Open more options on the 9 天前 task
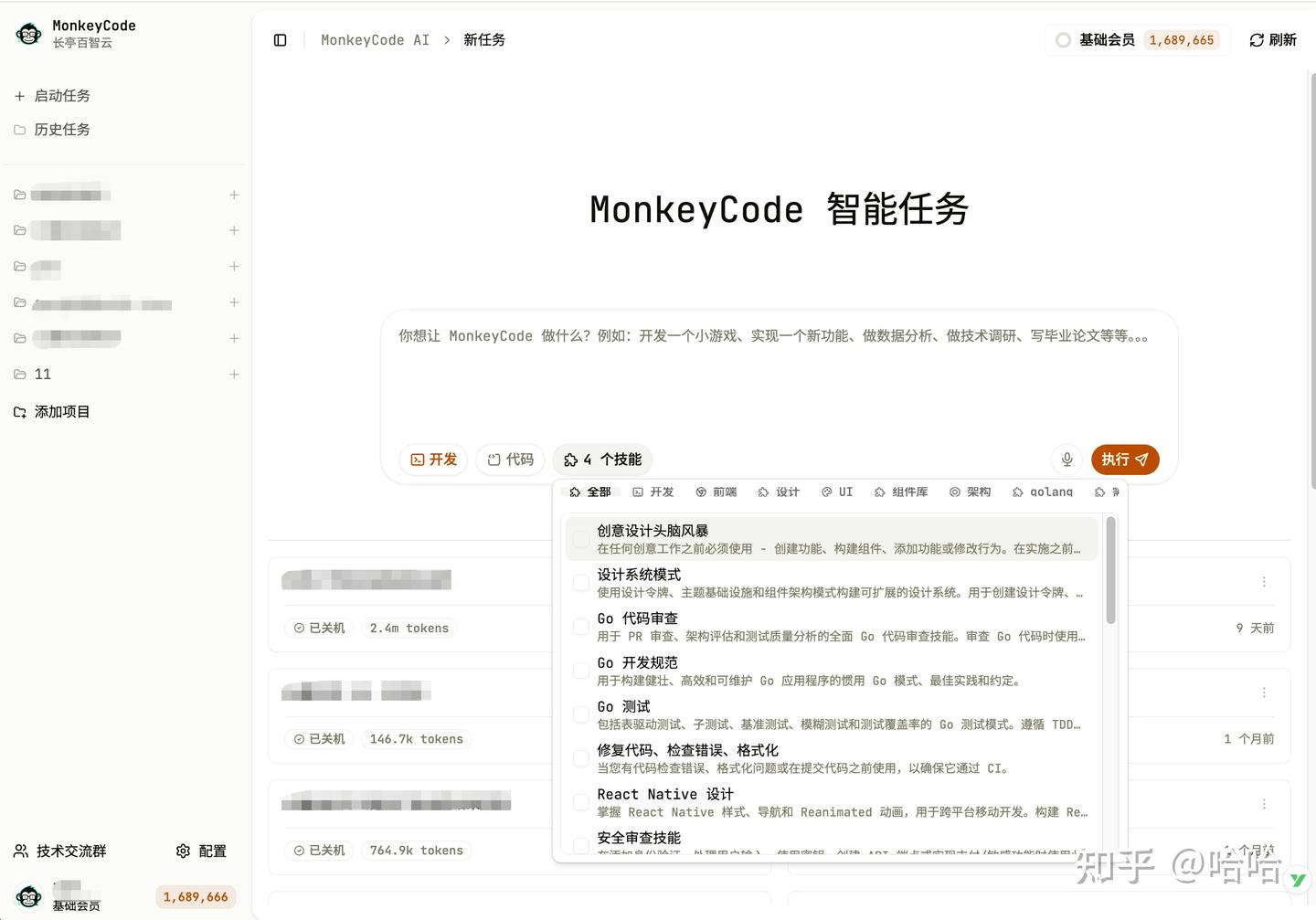Screen dimensions: 1316x920 [x=1264, y=582]
